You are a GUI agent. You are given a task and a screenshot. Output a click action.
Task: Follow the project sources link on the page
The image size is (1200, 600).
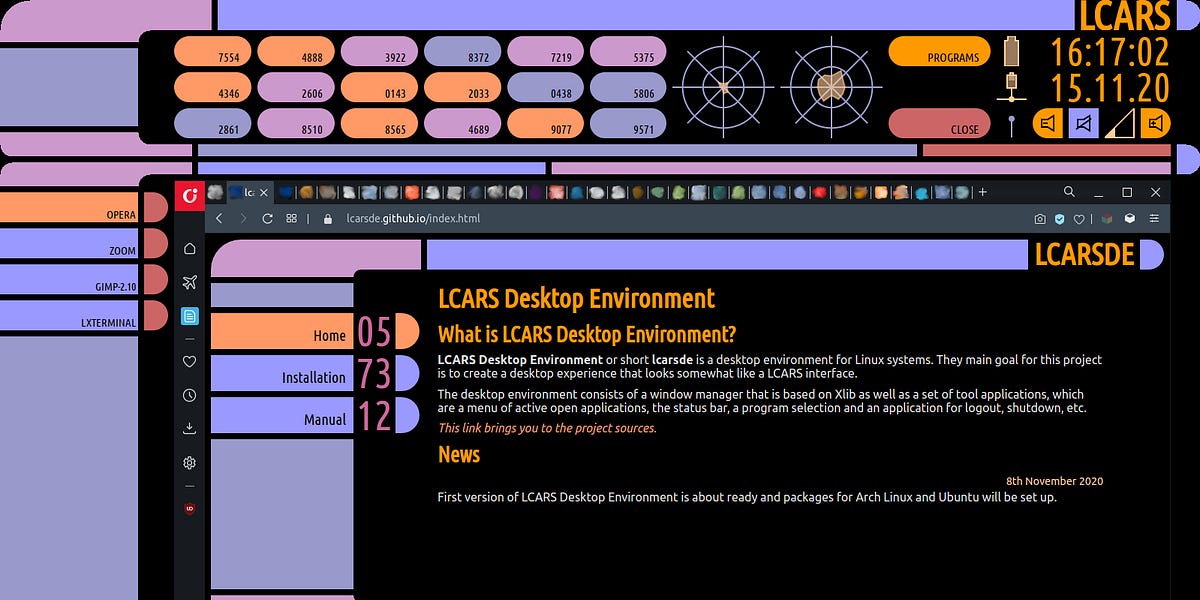pyautogui.click(x=546, y=427)
